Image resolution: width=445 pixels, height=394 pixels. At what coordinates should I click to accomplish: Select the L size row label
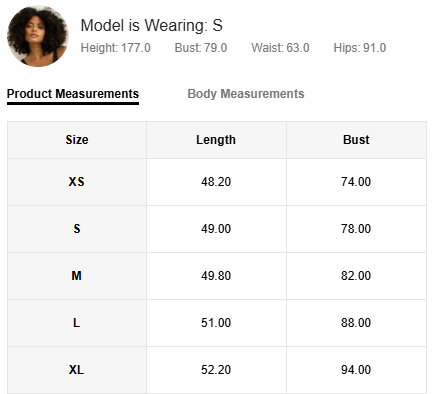tap(77, 323)
